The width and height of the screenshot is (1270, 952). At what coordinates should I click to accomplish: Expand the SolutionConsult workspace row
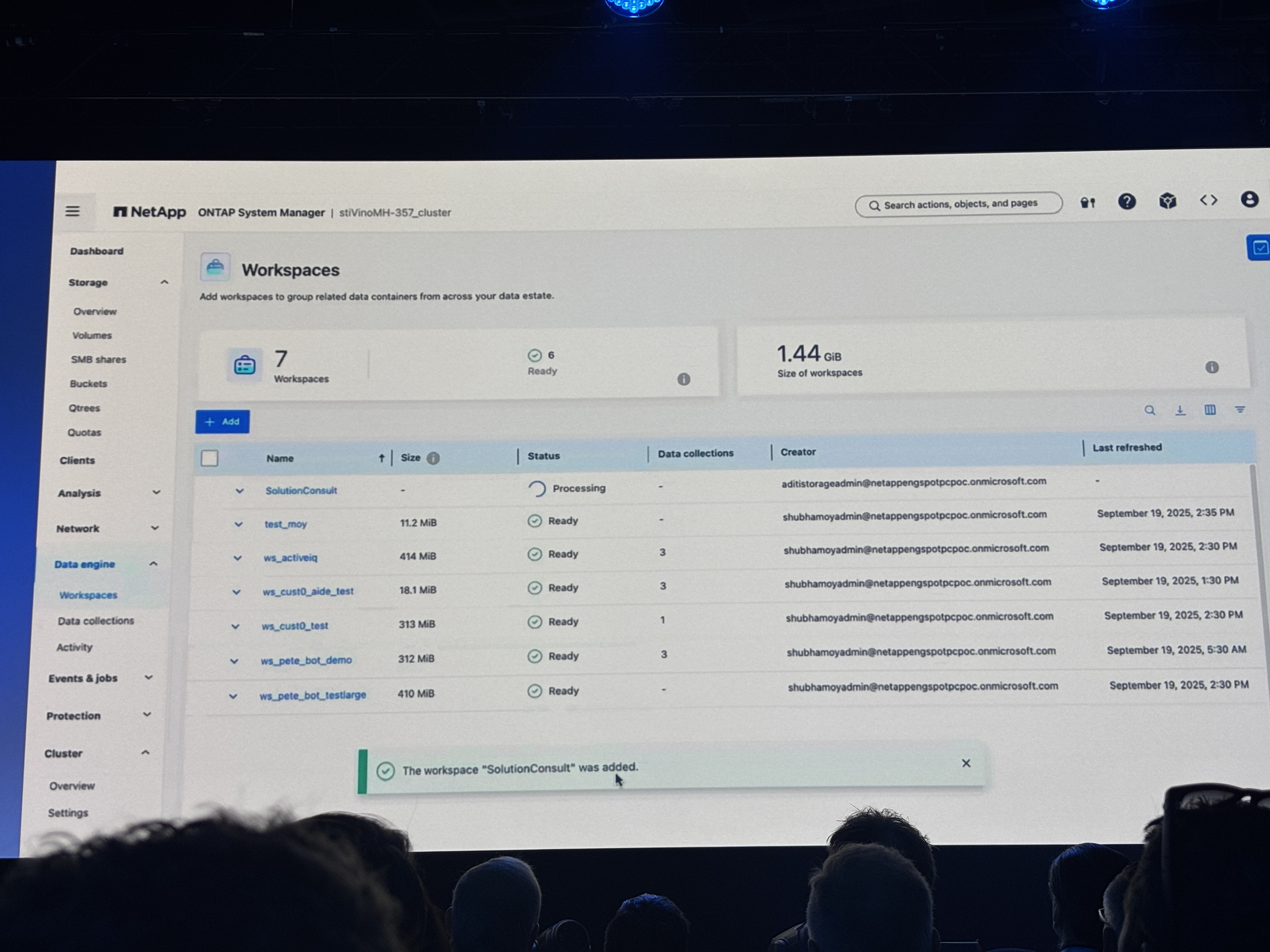[239, 490]
